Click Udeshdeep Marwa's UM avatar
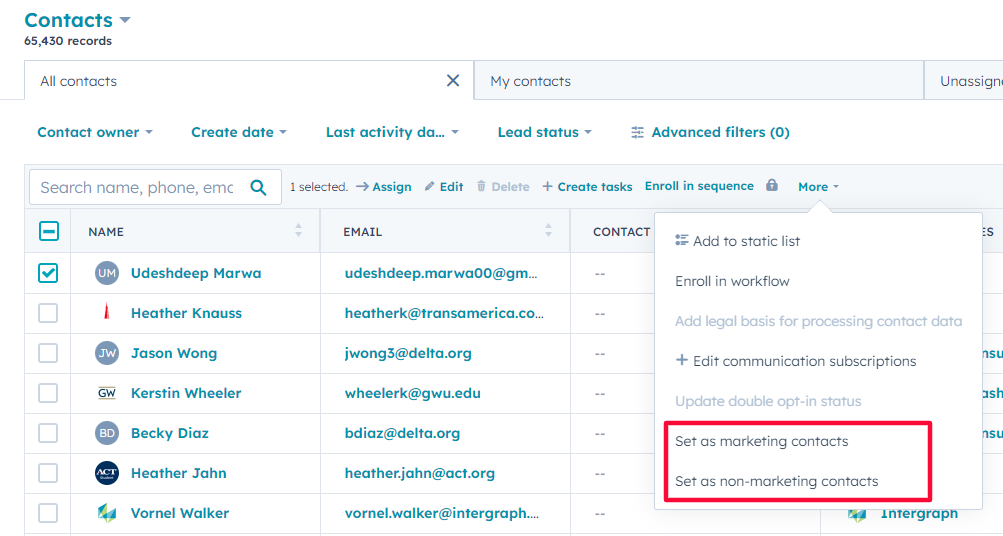The width and height of the screenshot is (1003, 536). pos(107,273)
